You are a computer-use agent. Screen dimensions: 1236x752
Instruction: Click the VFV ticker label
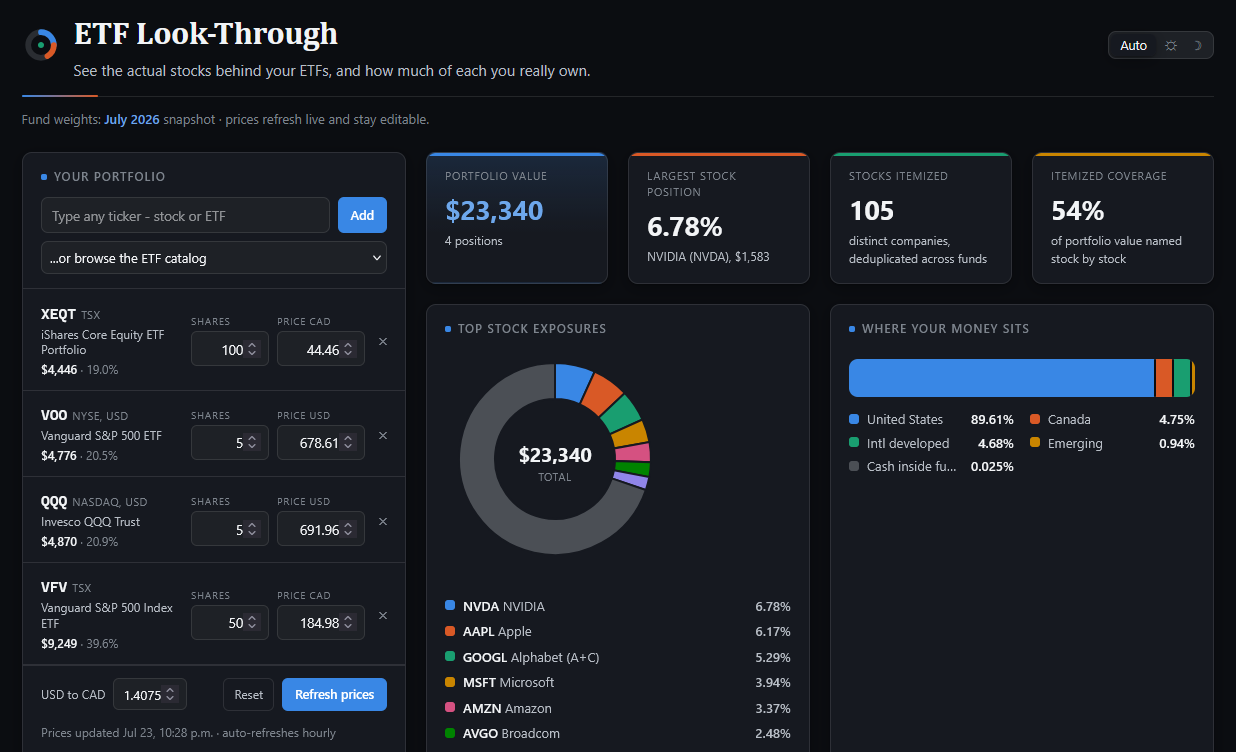(54, 587)
